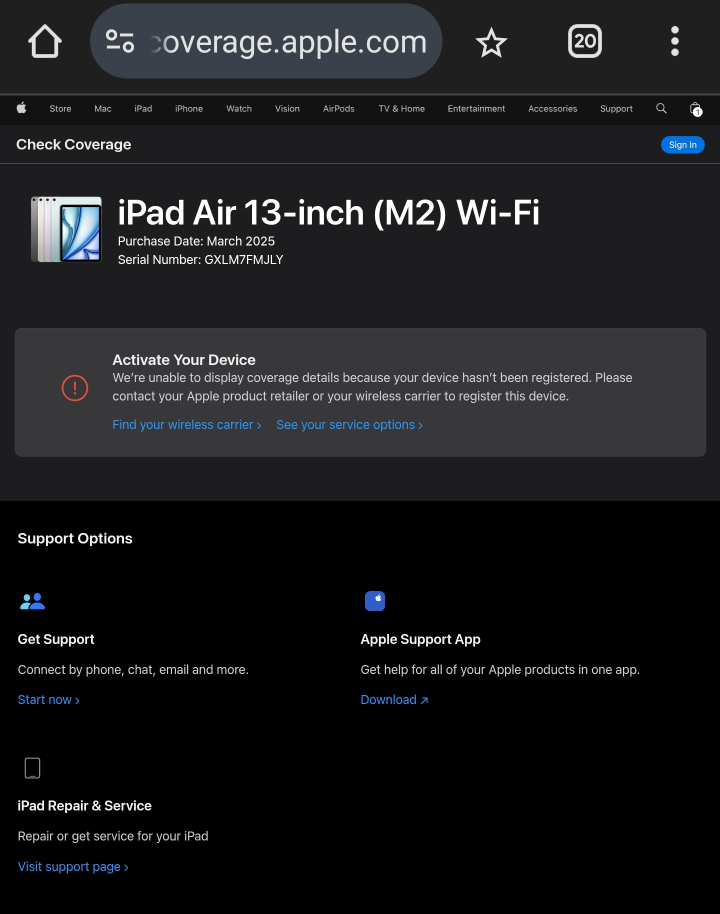This screenshot has width=720, height=914.
Task: Open the iPad menu item
Action: click(x=143, y=108)
